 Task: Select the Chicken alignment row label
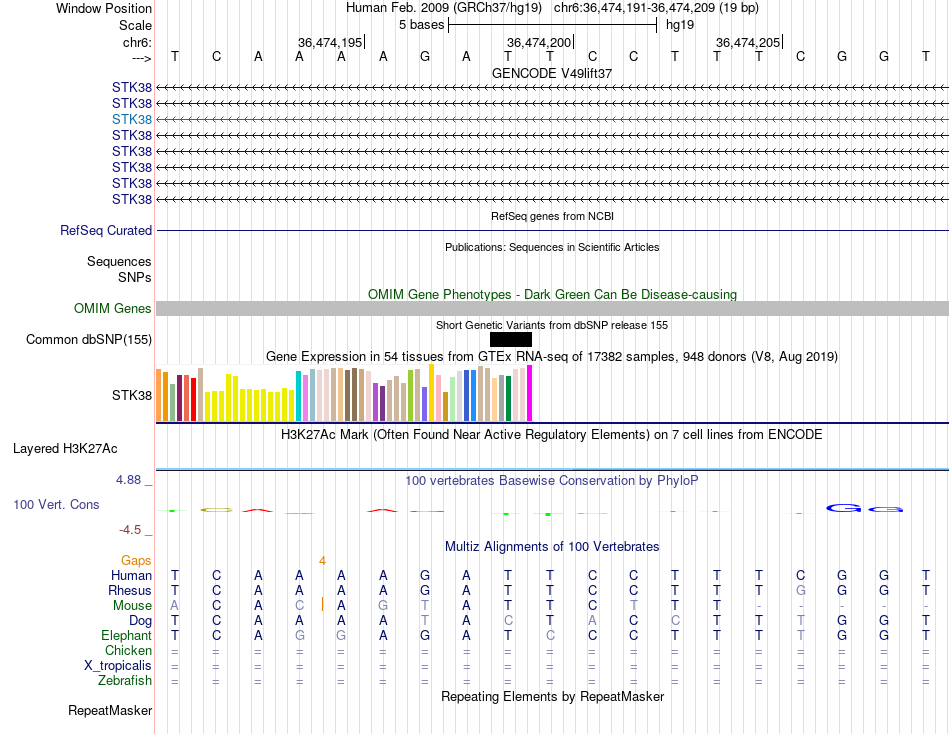point(128,650)
